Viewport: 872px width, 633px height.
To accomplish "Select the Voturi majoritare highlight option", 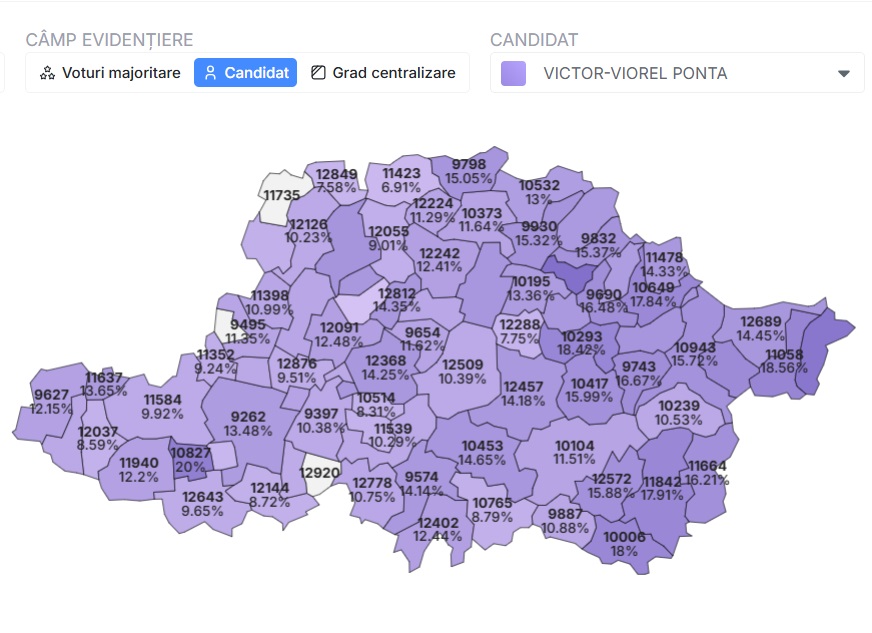I will point(110,73).
